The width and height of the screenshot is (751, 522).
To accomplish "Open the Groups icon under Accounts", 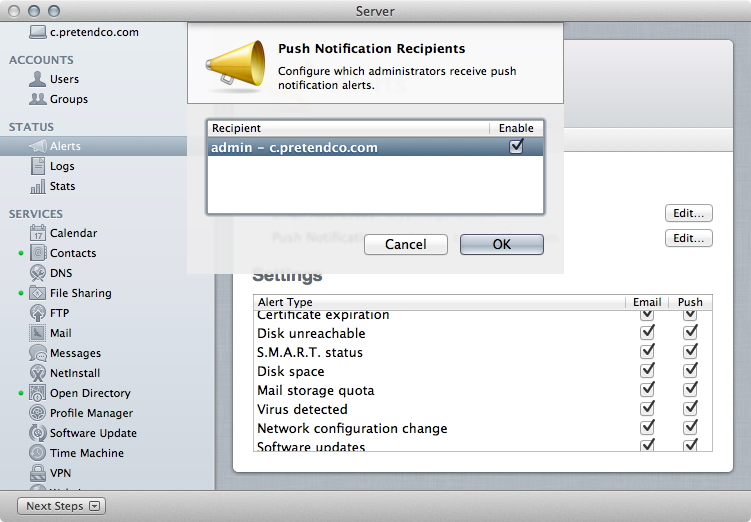I will 38,99.
